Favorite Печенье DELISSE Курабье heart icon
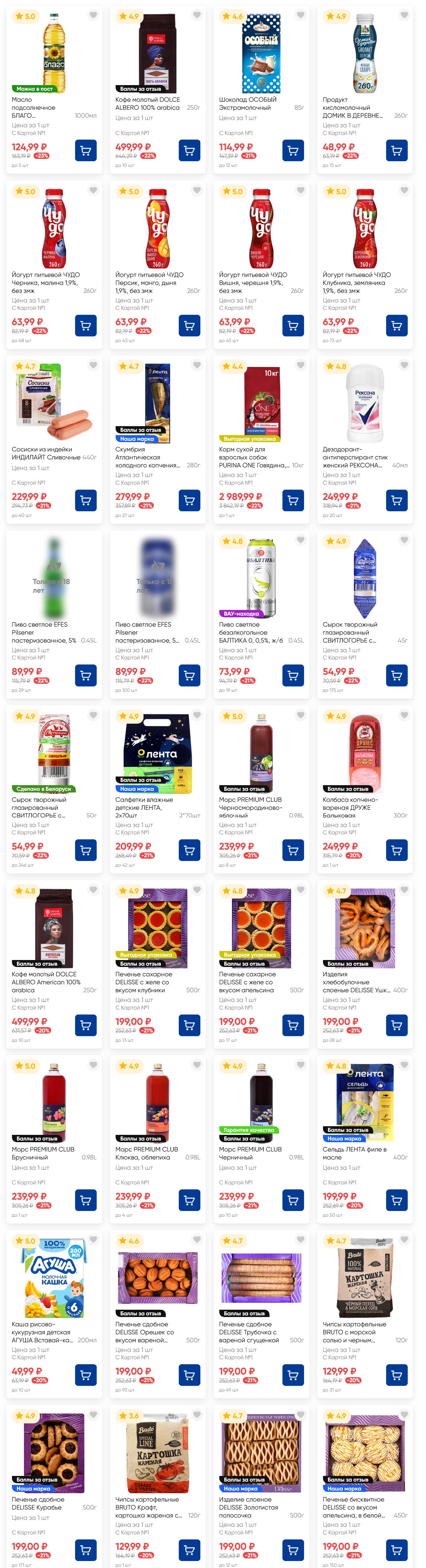Screen dimensions: 426x1568 pos(93,1415)
